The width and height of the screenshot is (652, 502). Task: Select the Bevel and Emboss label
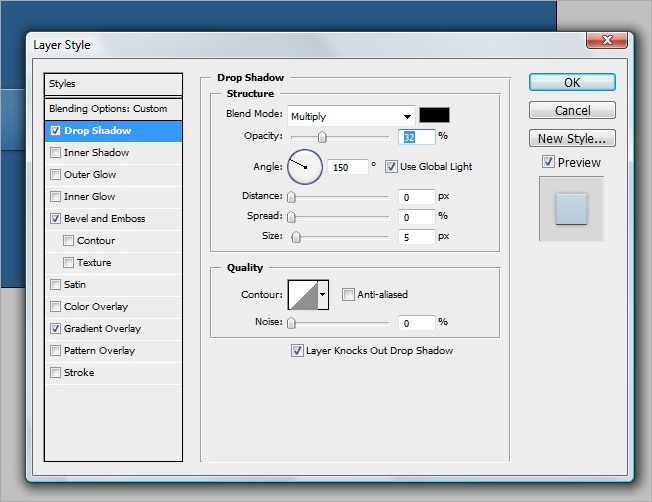[x=104, y=218]
